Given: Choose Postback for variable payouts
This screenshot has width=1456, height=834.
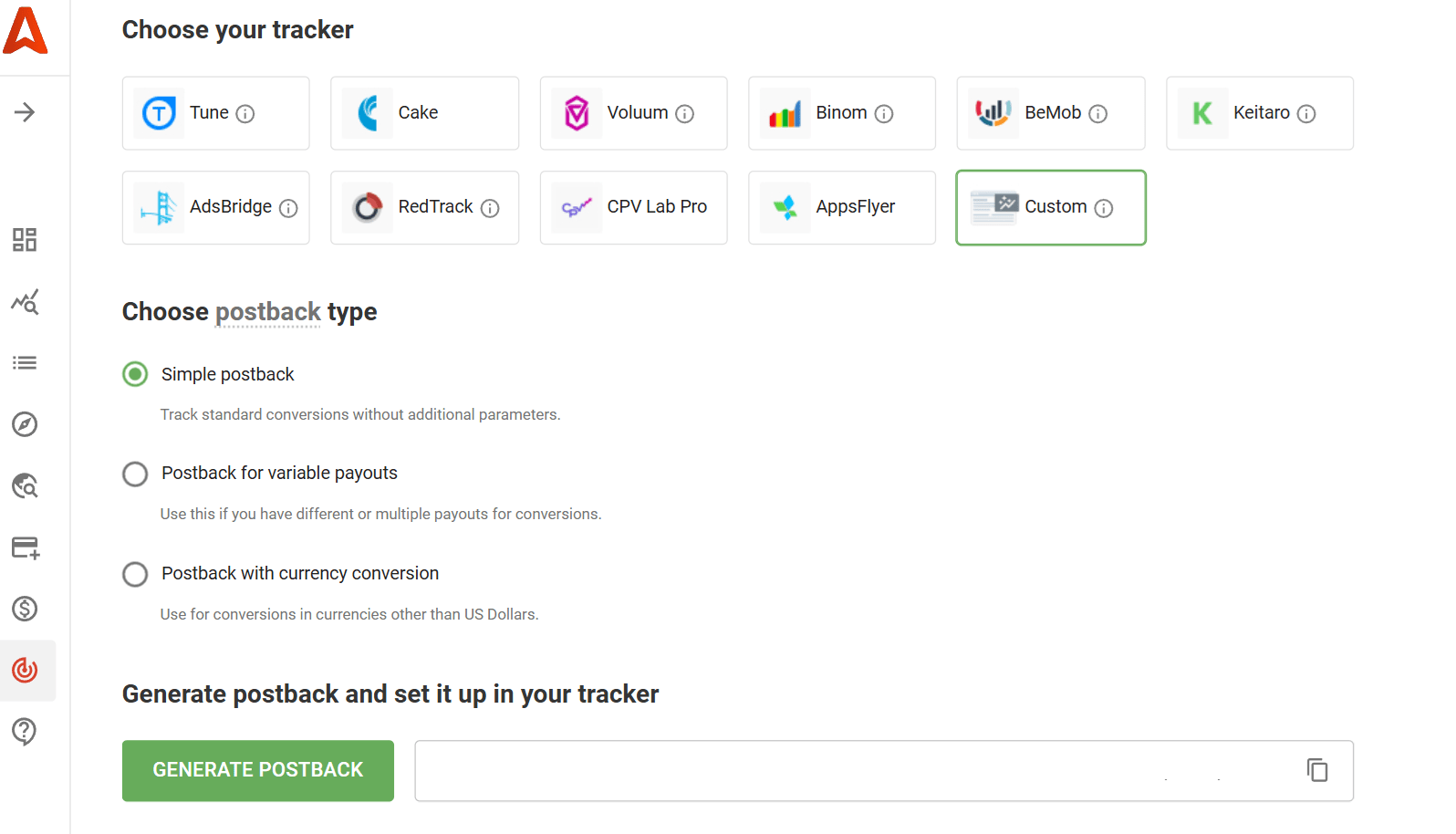Looking at the screenshot, I should coord(135,474).
